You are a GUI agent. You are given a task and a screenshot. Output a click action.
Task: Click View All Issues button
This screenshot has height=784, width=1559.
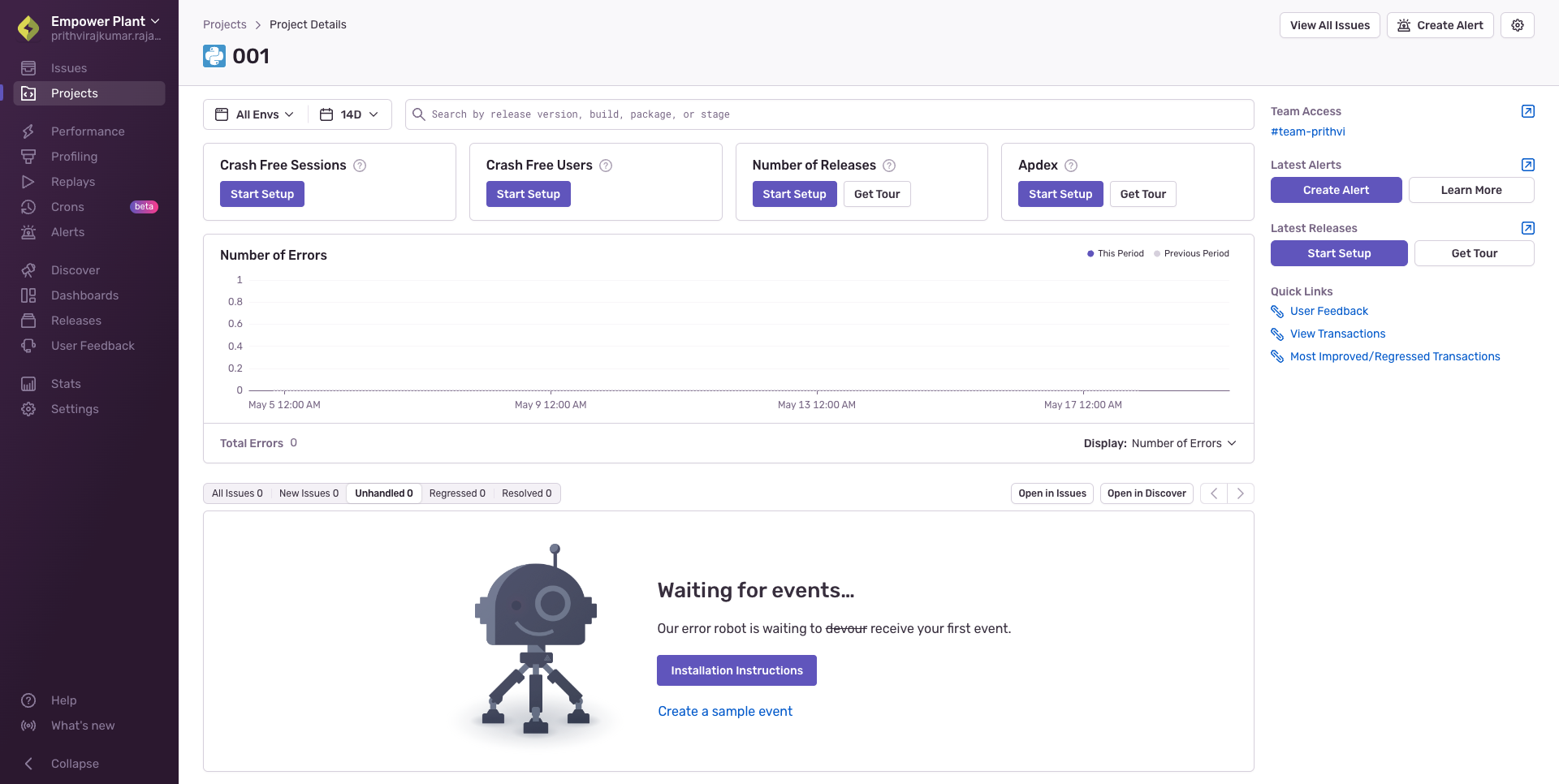[x=1329, y=25]
